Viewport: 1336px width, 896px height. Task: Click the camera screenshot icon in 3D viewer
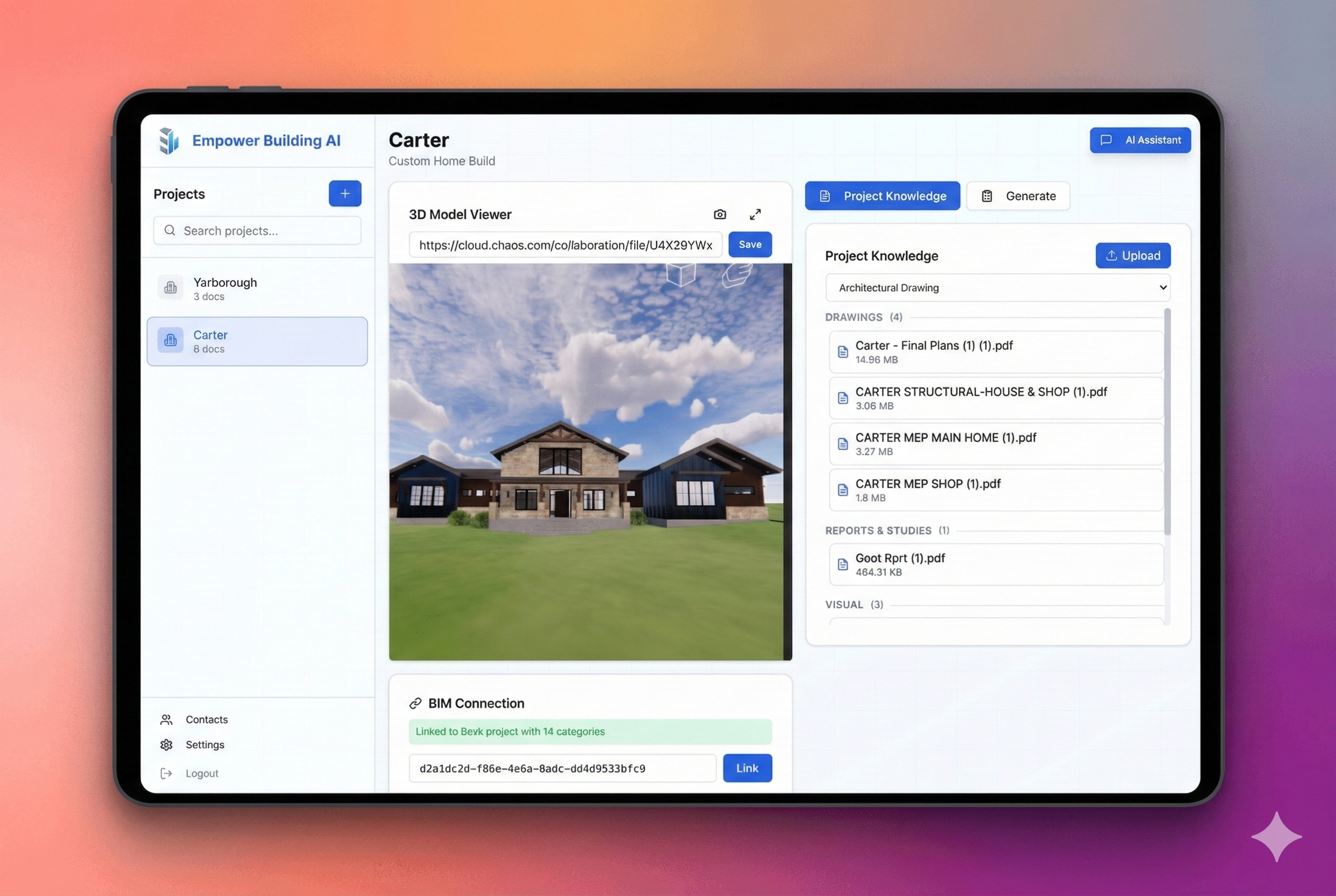(x=720, y=214)
